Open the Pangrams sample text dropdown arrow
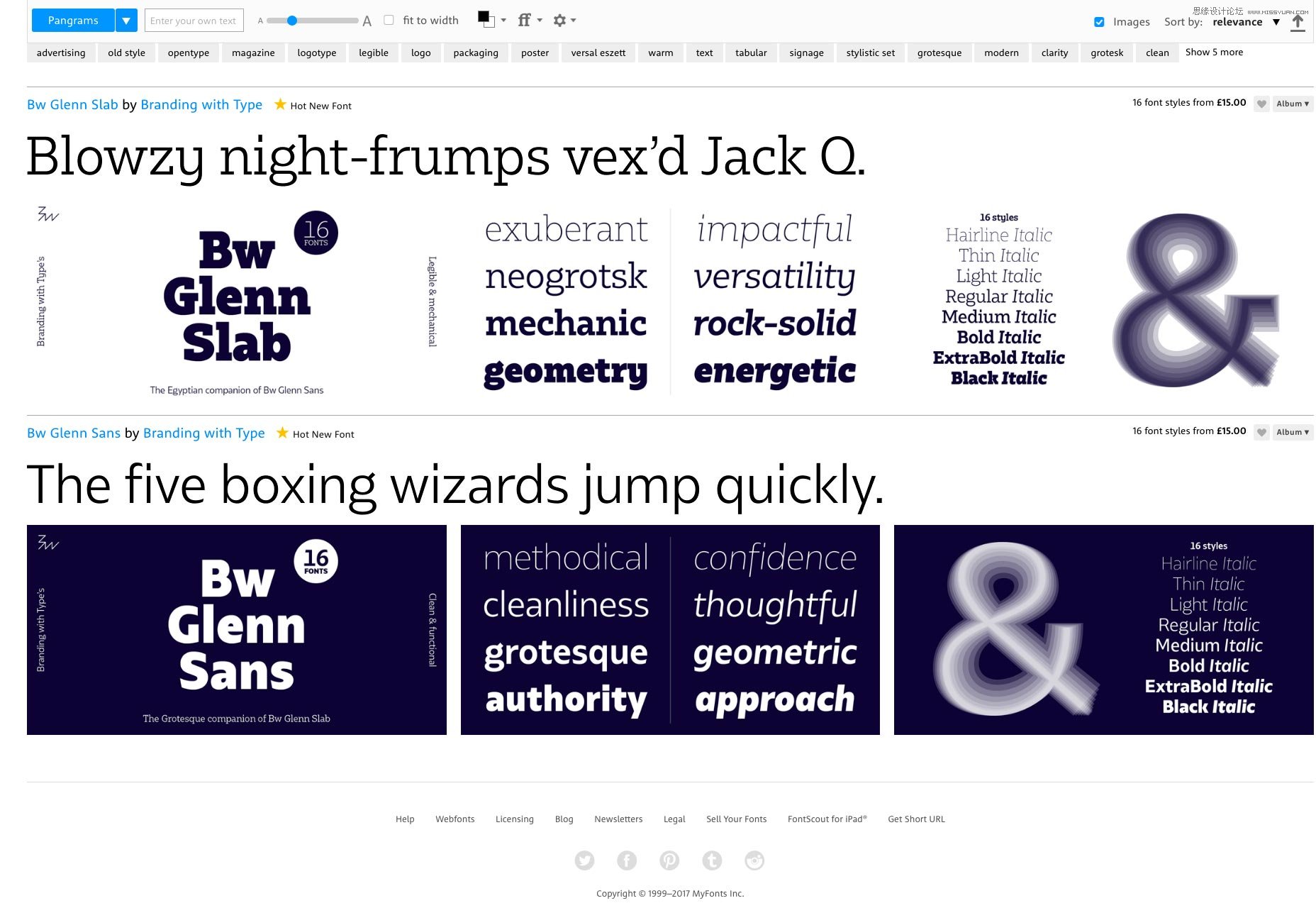This screenshot has width=1316, height=908. pos(126,21)
